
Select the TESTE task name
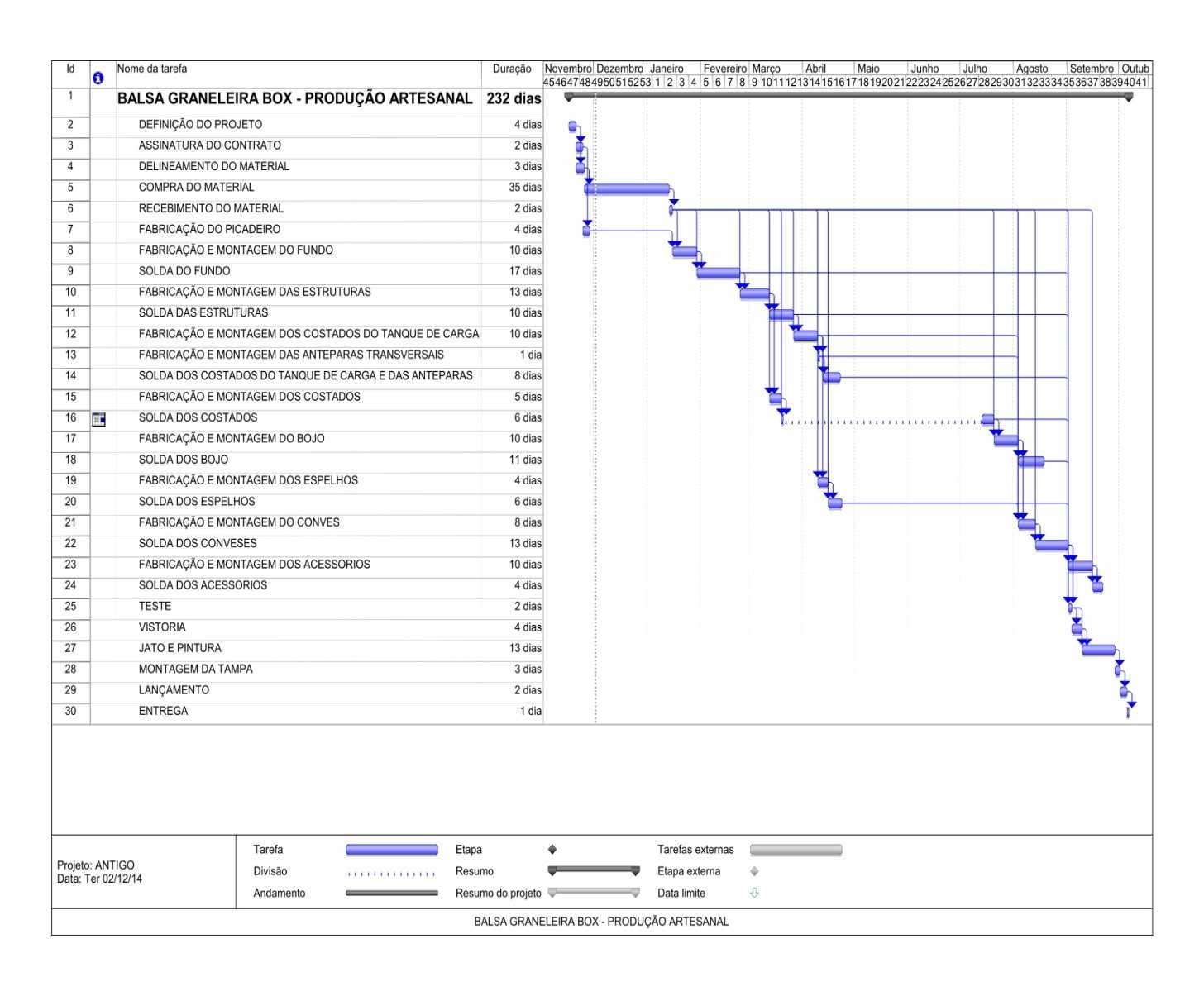(155, 606)
